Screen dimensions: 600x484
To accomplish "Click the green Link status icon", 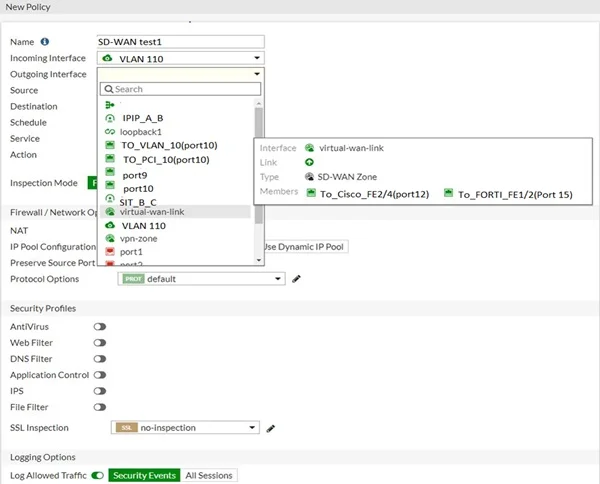I will [x=310, y=161].
